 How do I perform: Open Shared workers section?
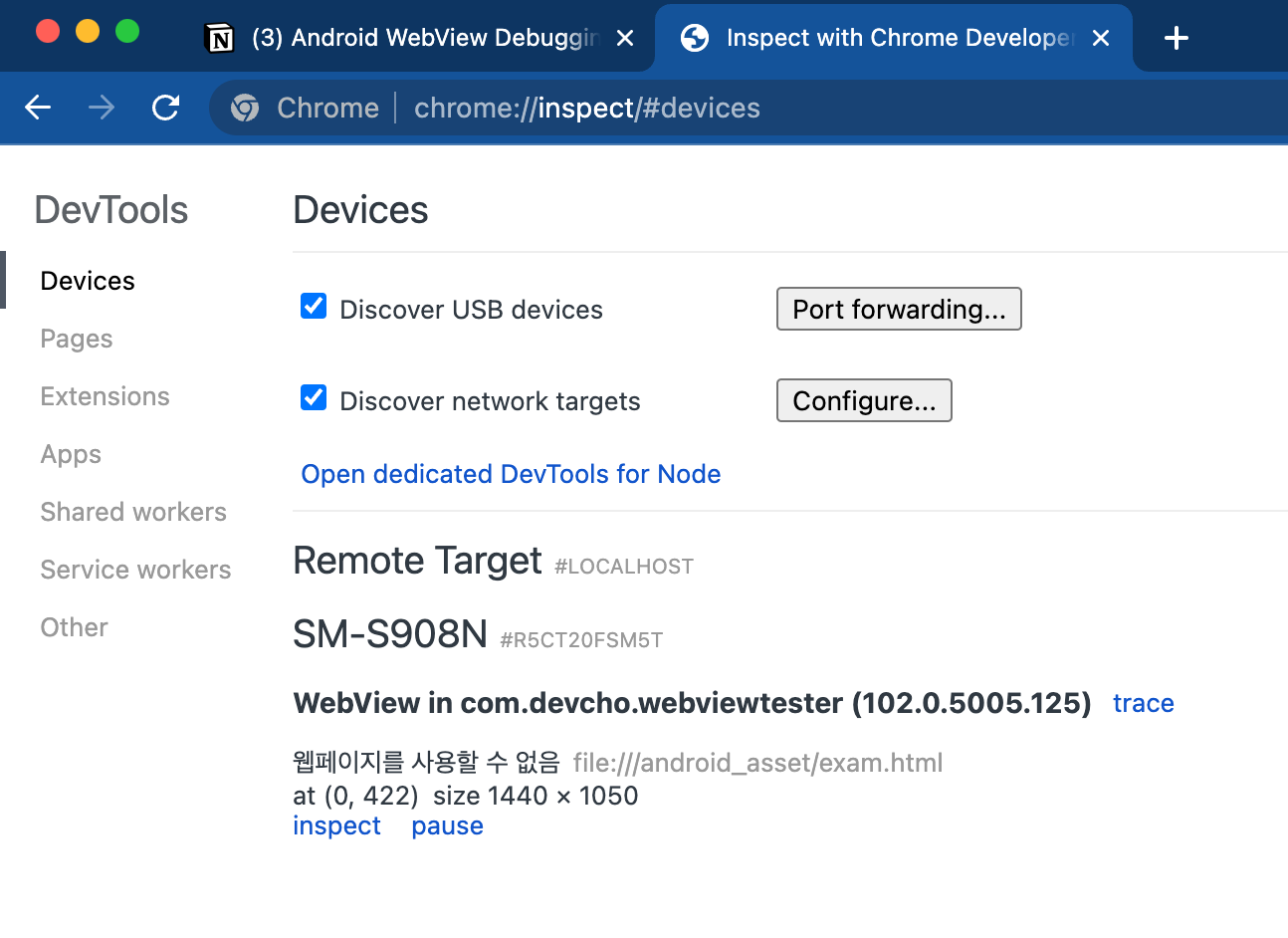[x=133, y=512]
